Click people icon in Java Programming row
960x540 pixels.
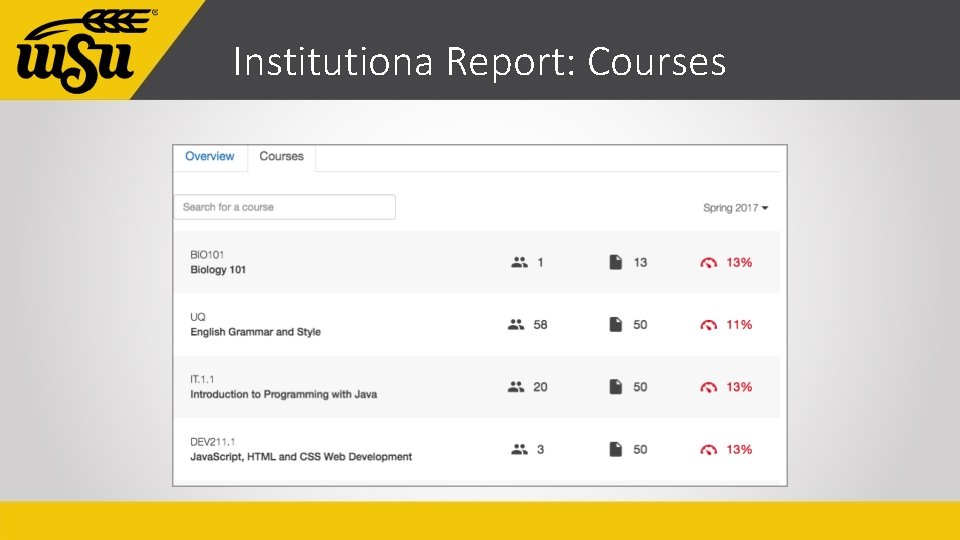click(x=516, y=387)
